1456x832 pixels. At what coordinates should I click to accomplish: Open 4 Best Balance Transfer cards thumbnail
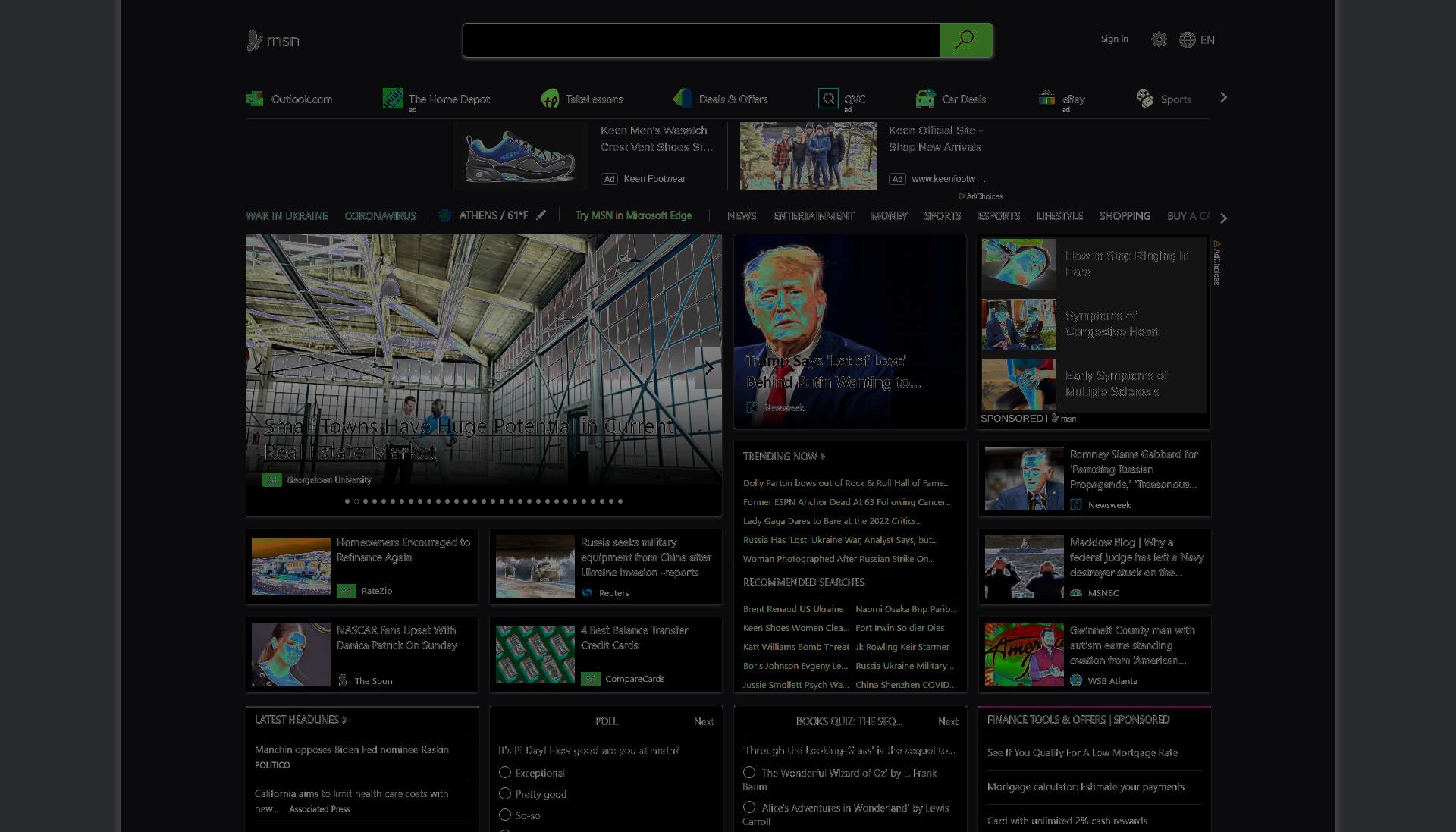[535, 655]
